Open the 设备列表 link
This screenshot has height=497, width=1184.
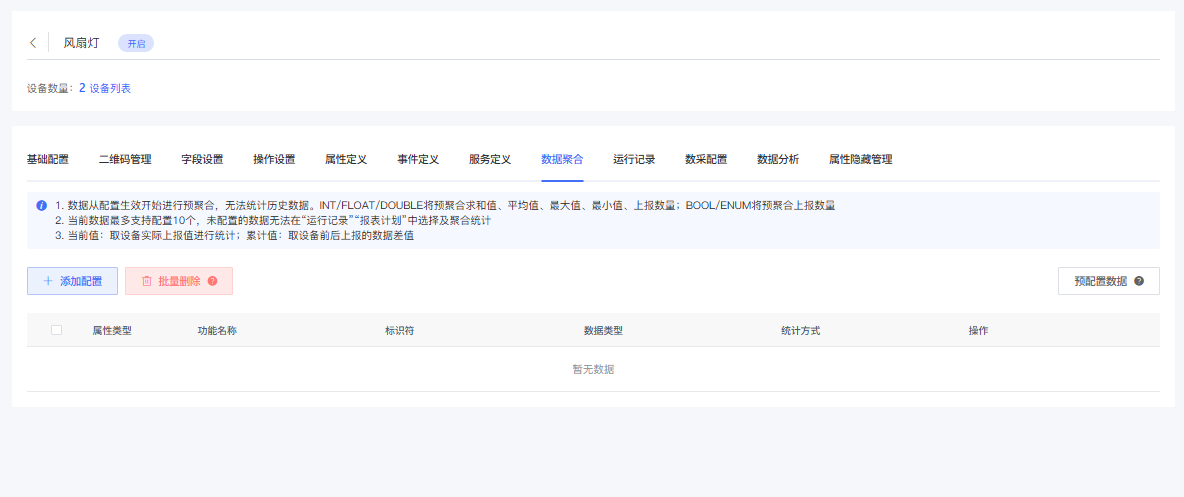(110, 88)
